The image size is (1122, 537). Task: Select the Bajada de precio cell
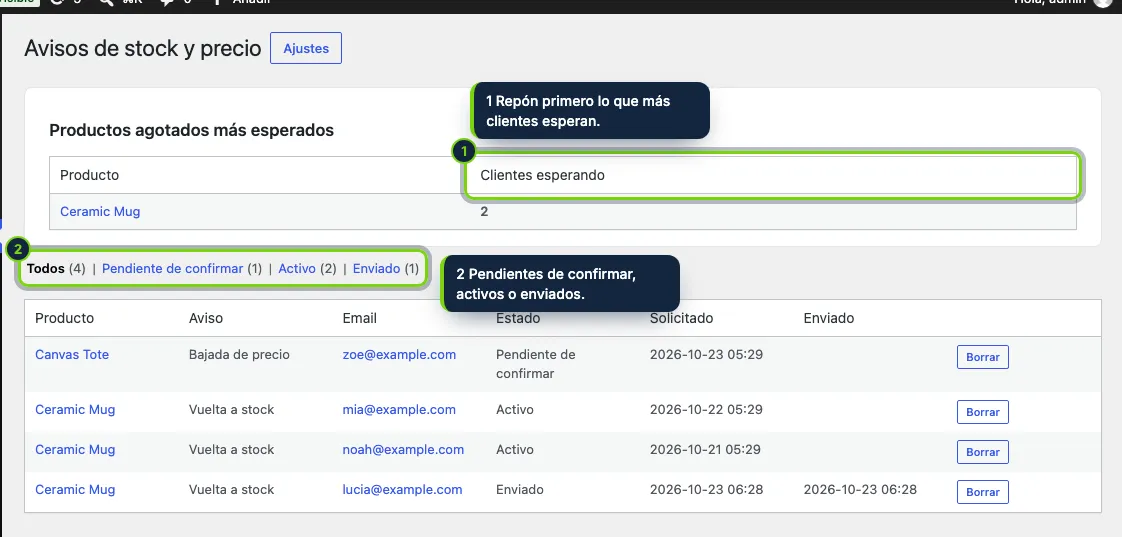[x=239, y=354]
